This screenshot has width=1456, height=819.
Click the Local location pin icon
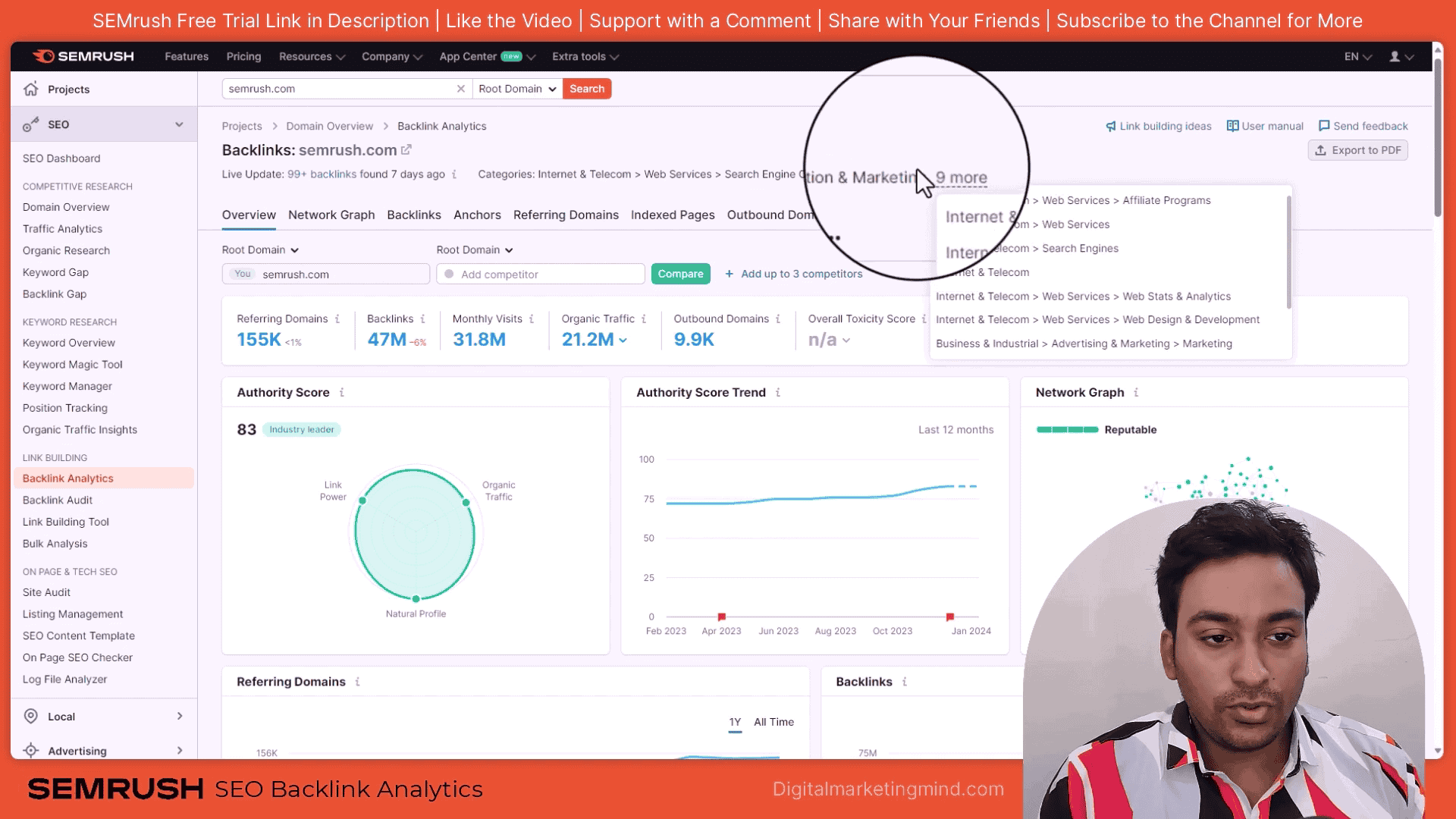(x=31, y=716)
